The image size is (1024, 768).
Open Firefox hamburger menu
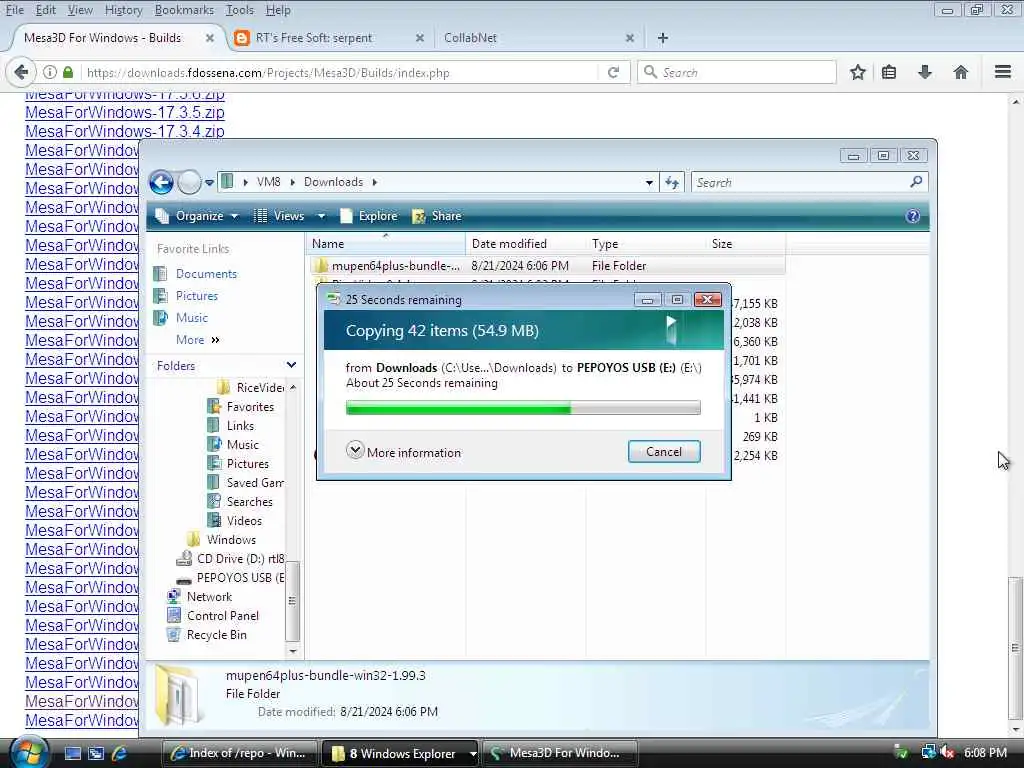(1003, 72)
